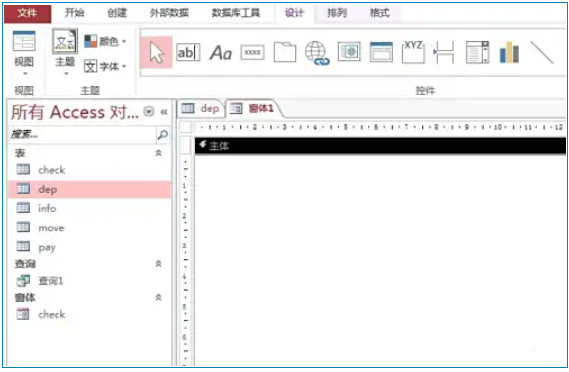This screenshot has height=372, width=569.
Task: Open the 字体 fonts dropdown
Action: click(x=105, y=66)
